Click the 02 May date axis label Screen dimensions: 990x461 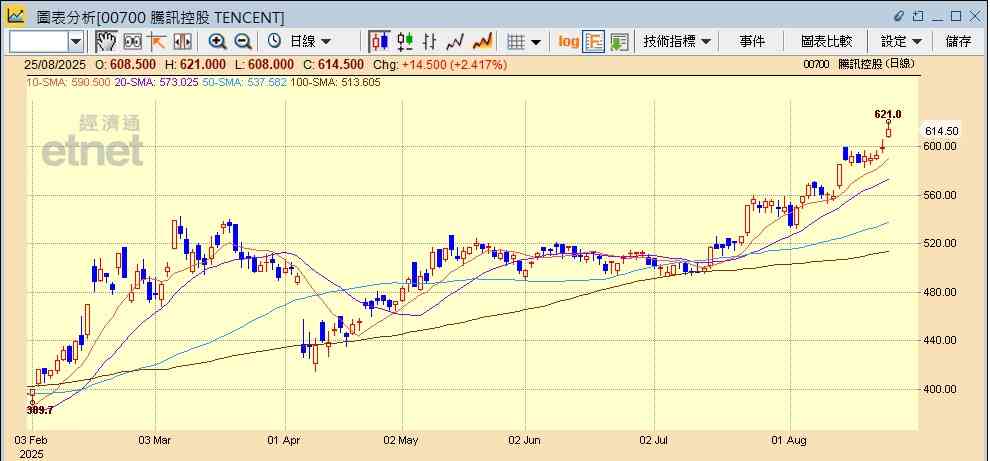pos(401,440)
